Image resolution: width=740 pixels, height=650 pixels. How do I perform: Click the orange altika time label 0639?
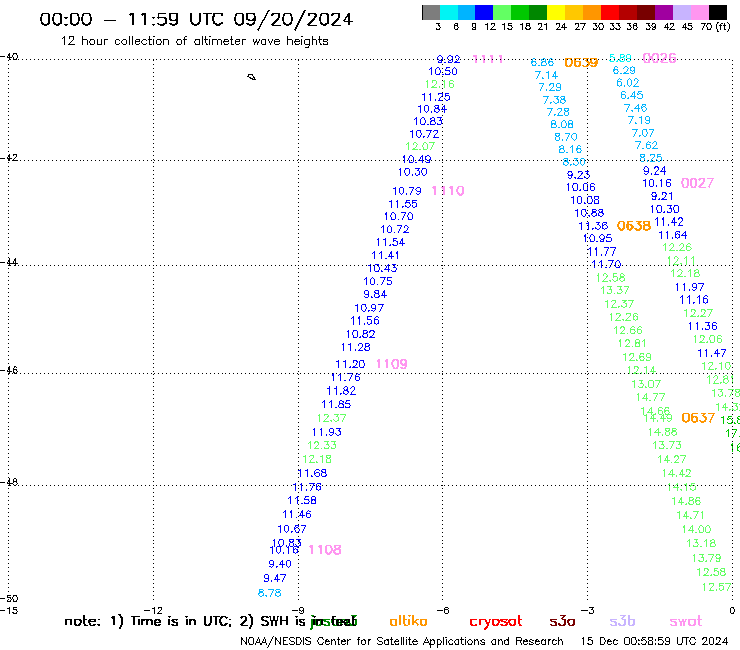[x=581, y=63]
